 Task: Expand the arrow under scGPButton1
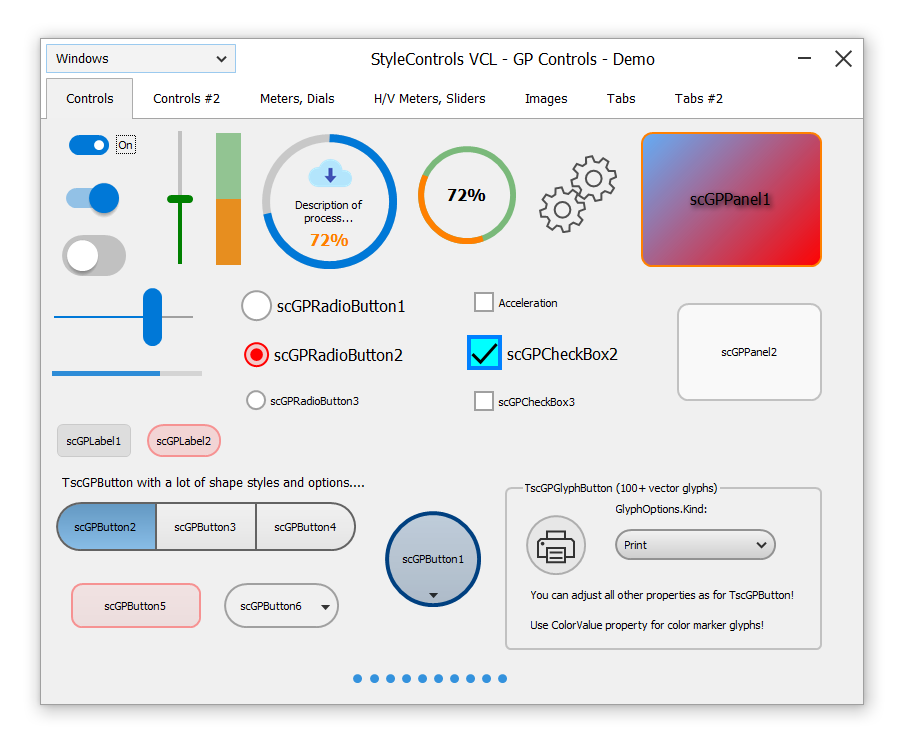(x=433, y=595)
